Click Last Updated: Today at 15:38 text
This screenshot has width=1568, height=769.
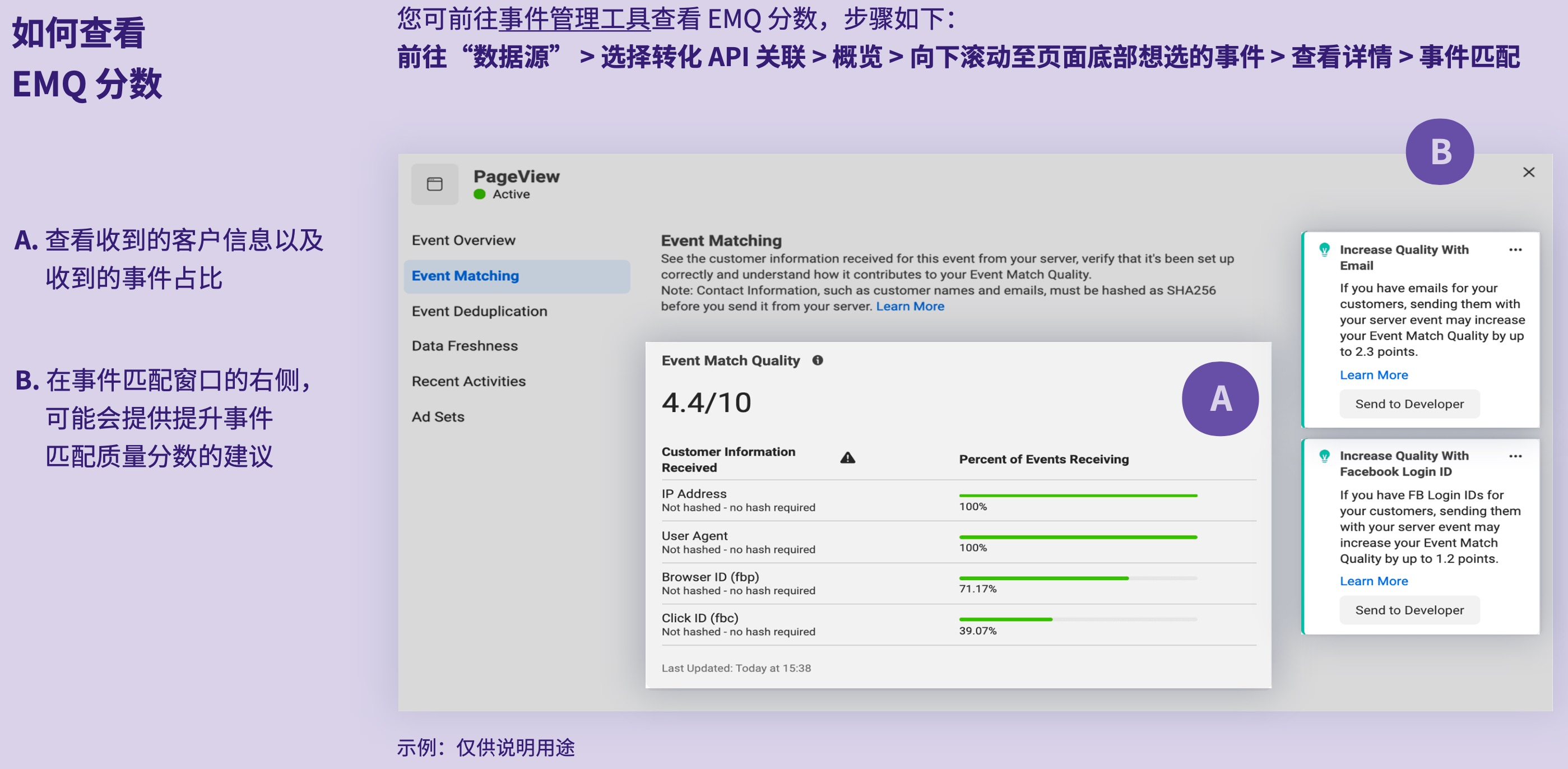click(735, 668)
